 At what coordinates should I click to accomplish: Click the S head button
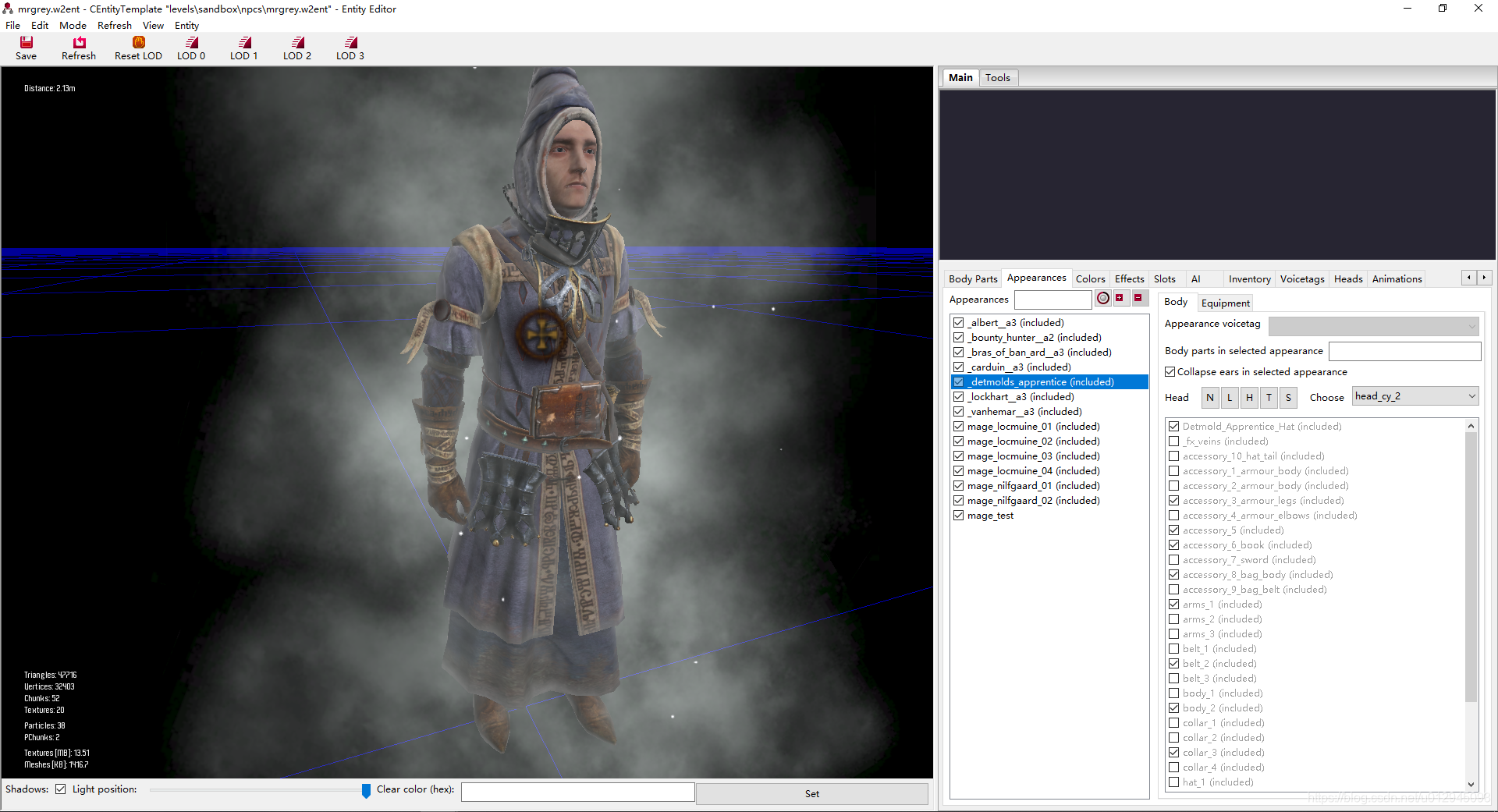pyautogui.click(x=1288, y=397)
